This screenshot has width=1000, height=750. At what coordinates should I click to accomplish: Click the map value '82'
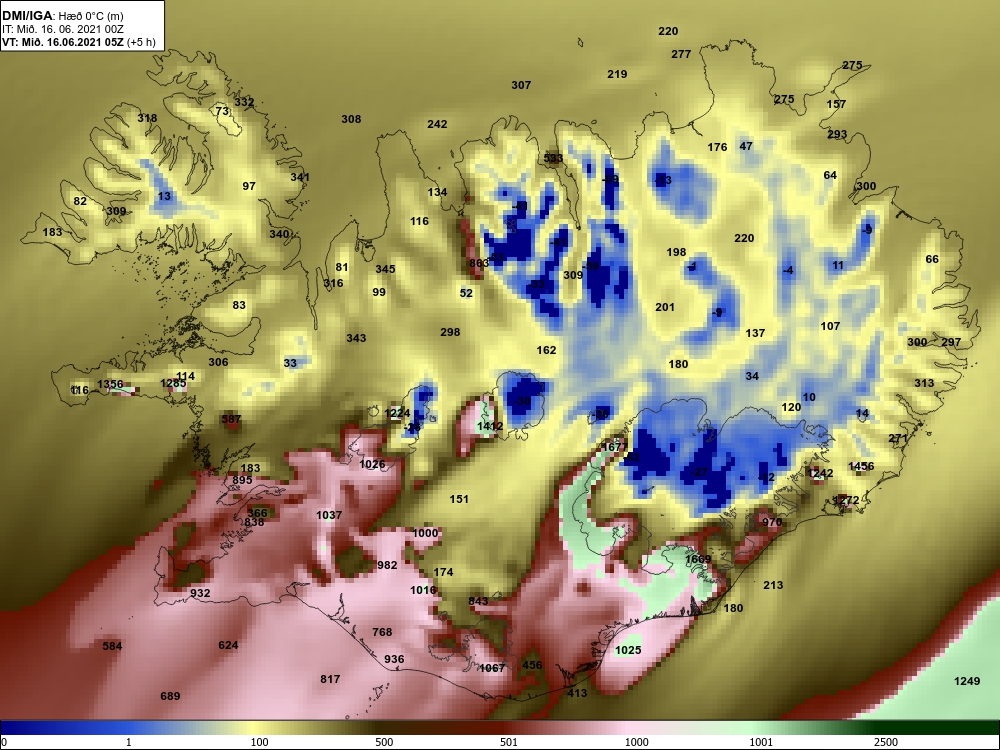(80, 202)
